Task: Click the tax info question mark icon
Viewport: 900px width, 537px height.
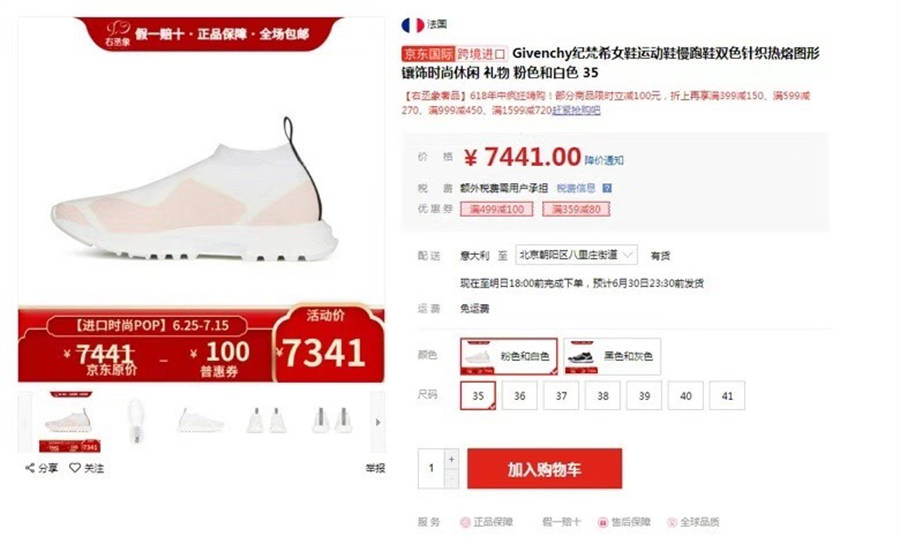Action: 607,188
